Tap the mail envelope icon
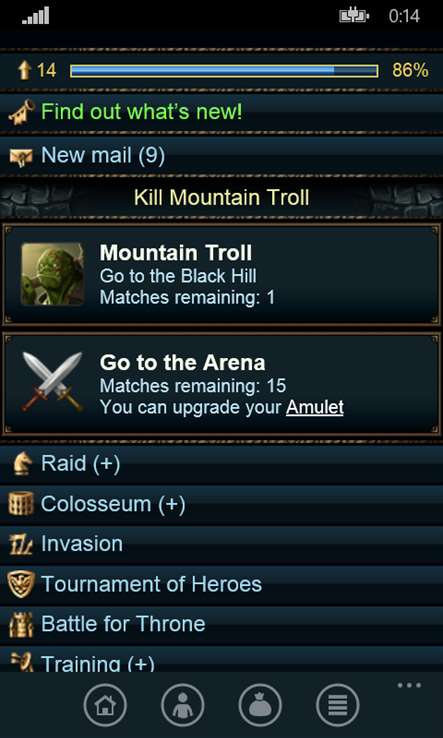Viewport: 443px width, 738px height. point(21,156)
